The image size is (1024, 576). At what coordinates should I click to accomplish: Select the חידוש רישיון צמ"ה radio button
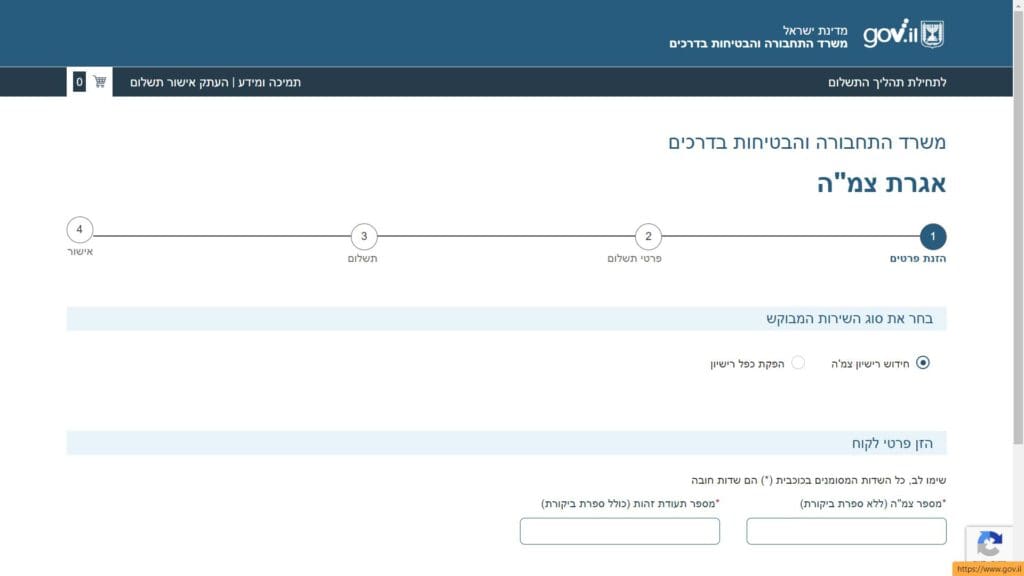click(922, 363)
